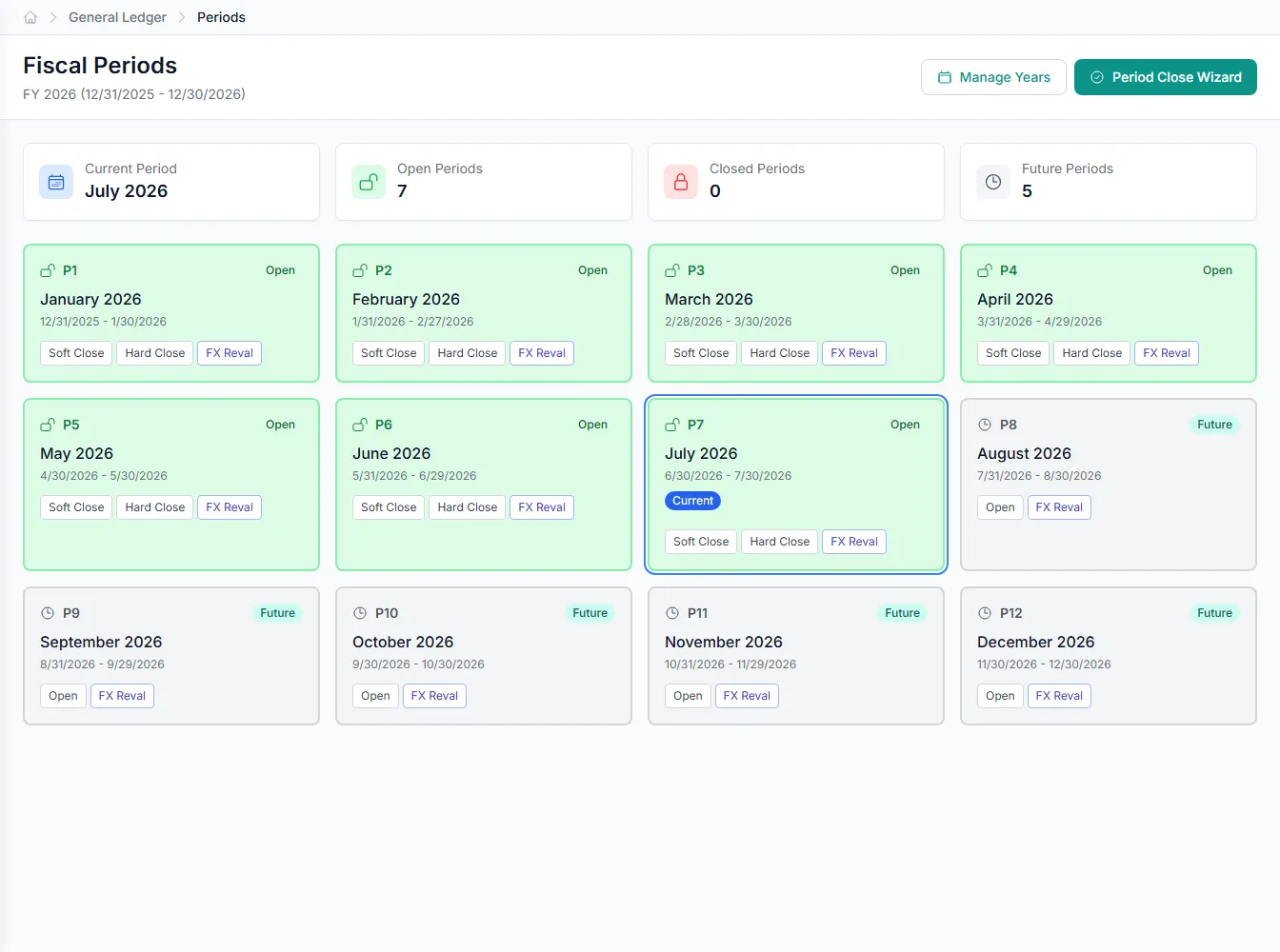Click the Closed Periods lock icon
Image resolution: width=1280 pixels, height=952 pixels.
[x=681, y=182]
